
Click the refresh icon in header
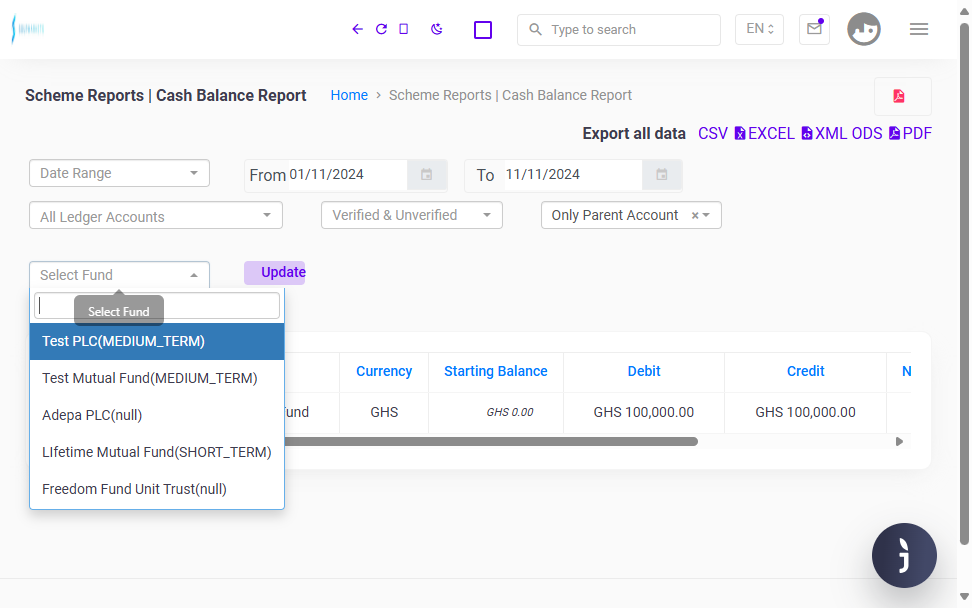(381, 29)
